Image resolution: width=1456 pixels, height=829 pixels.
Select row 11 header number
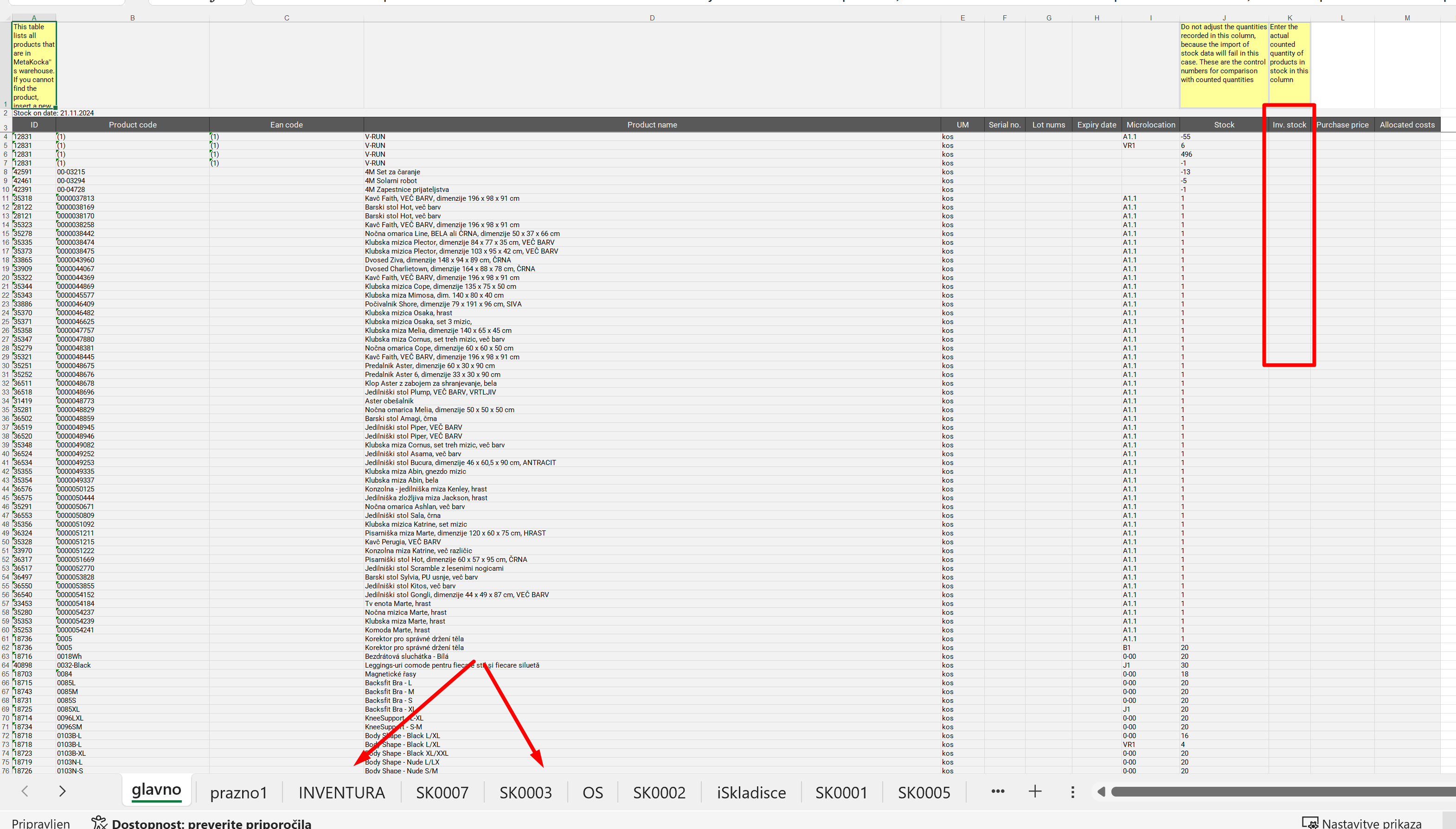click(6, 198)
